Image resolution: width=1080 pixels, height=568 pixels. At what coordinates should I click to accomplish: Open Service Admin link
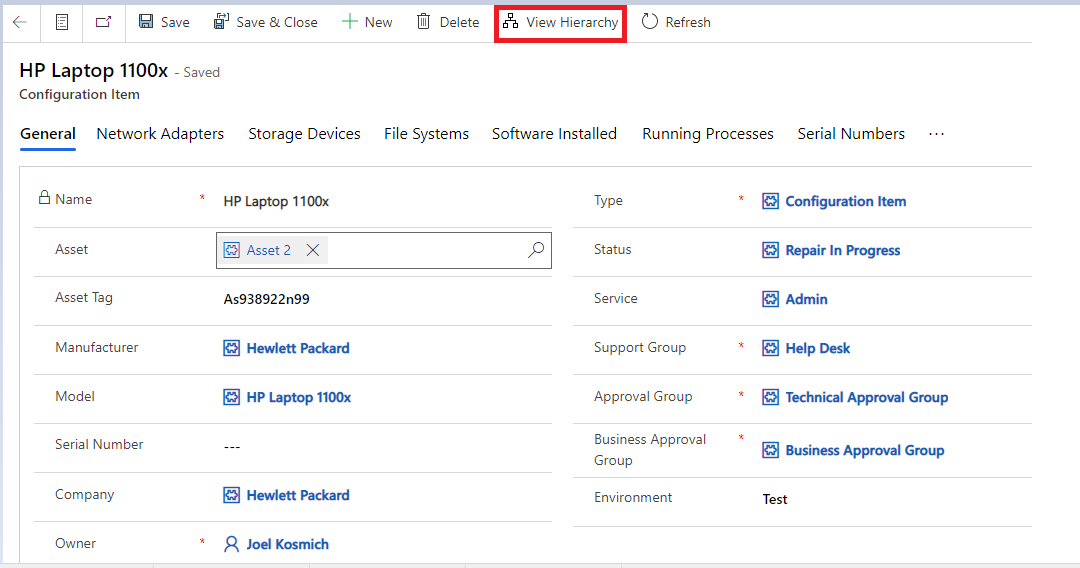807,299
